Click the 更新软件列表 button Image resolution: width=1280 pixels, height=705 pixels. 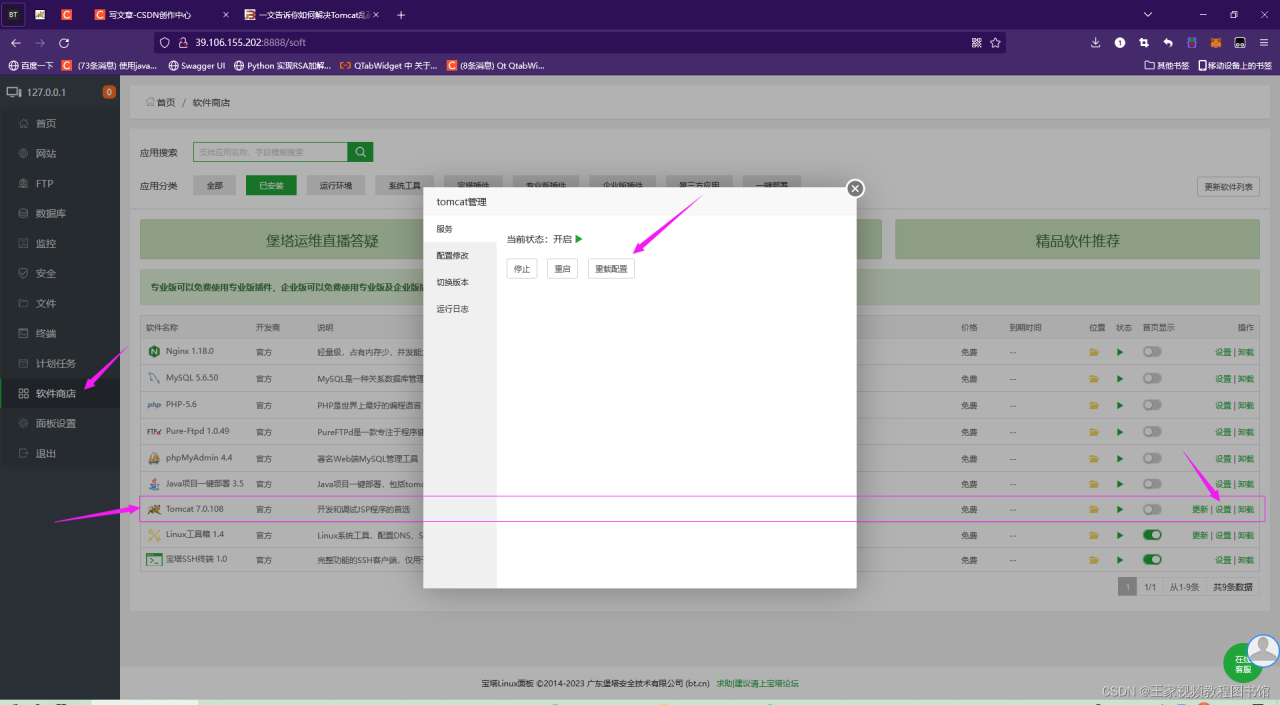point(1228,186)
